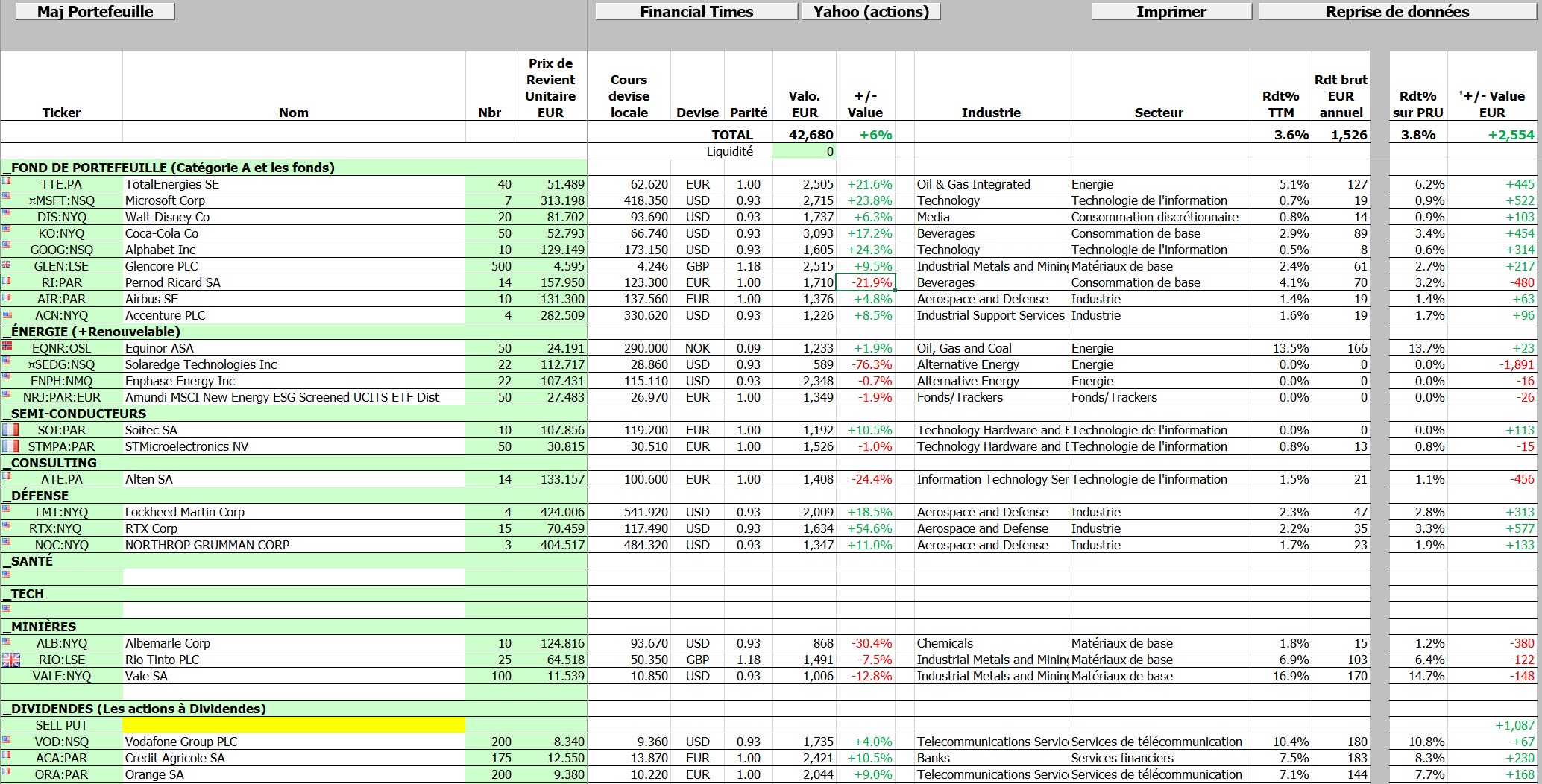Select the Equinor ASA name cell
Screen dimensions: 1542x784
point(294,348)
